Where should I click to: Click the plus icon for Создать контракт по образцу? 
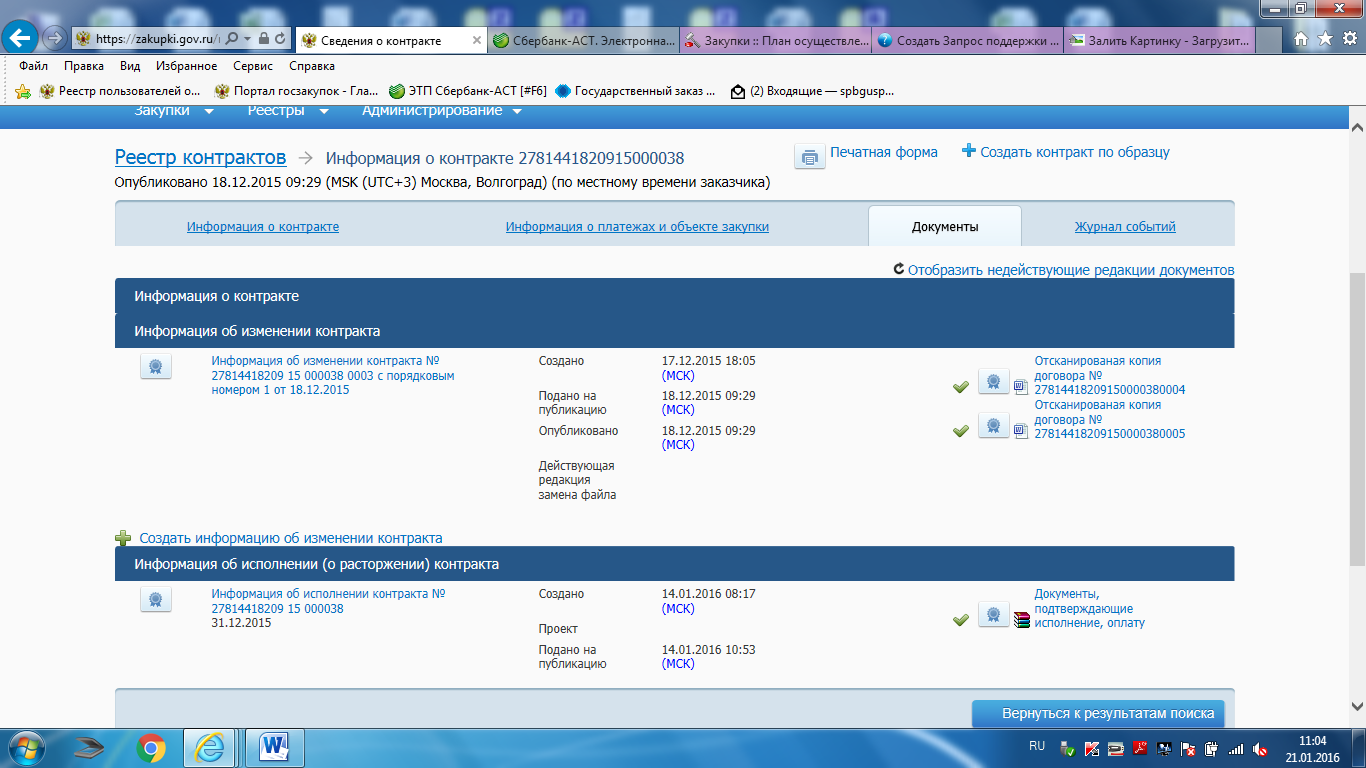968,152
